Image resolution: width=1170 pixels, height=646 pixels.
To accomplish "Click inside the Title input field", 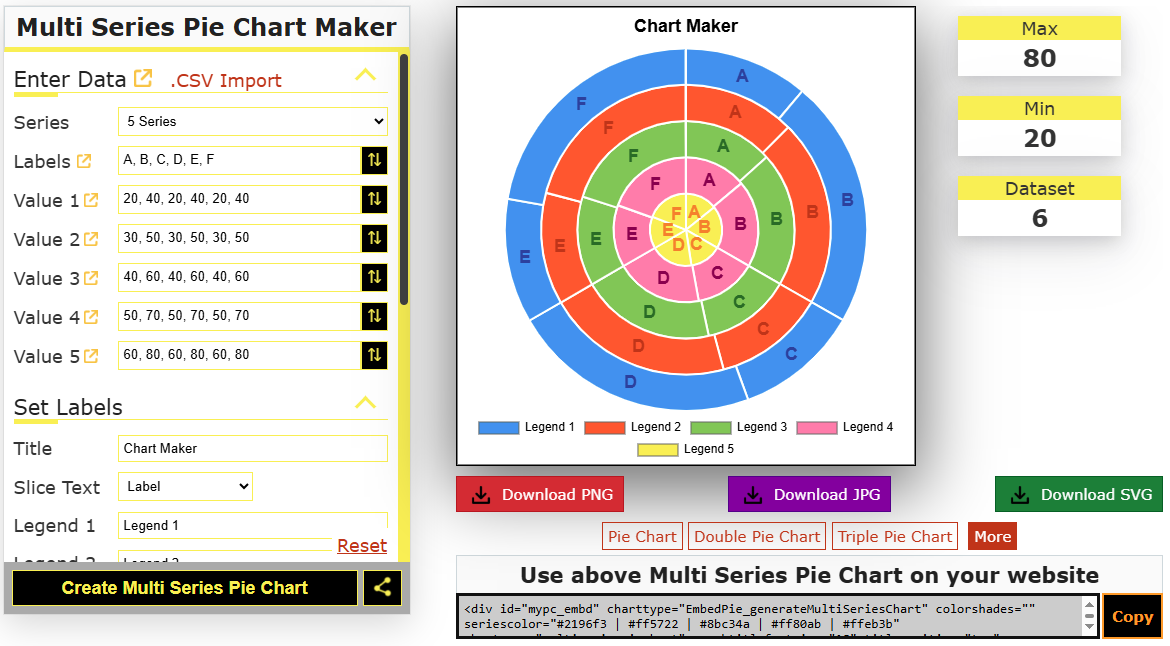I will [x=252, y=448].
